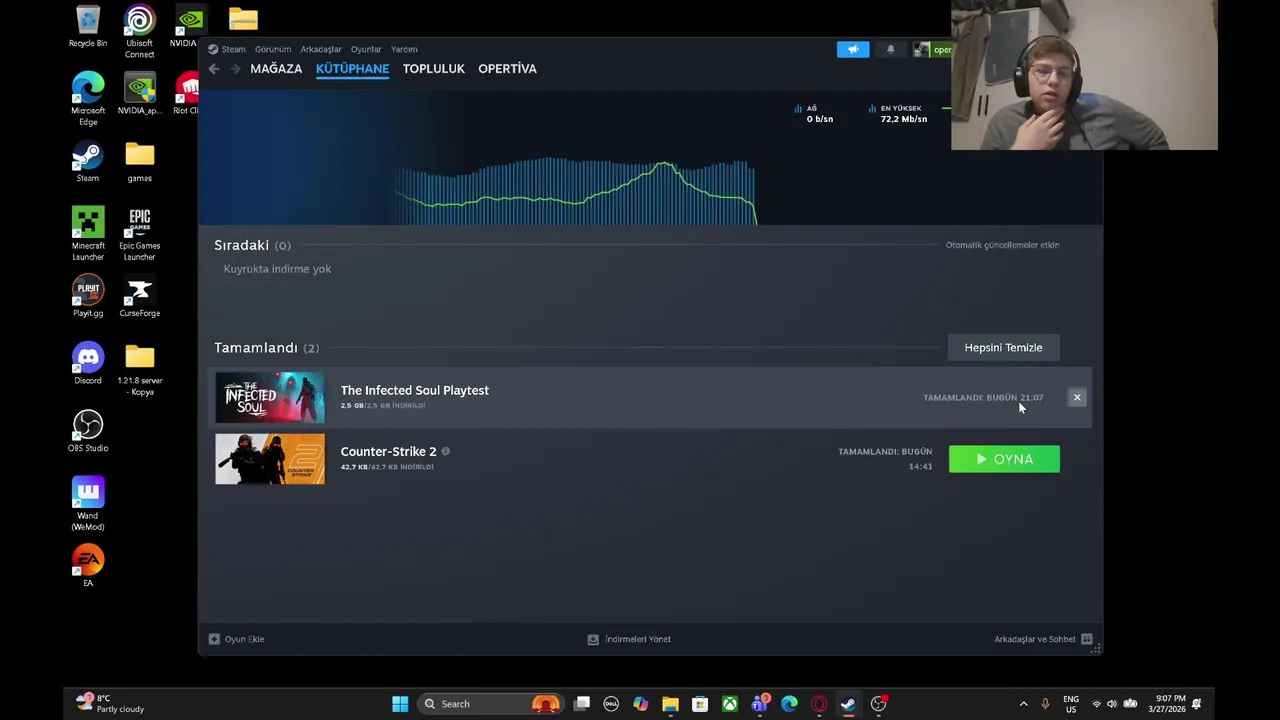Open the Epic Games Launcher desktop icon
Viewport: 1280px width, 720px height.
140,234
